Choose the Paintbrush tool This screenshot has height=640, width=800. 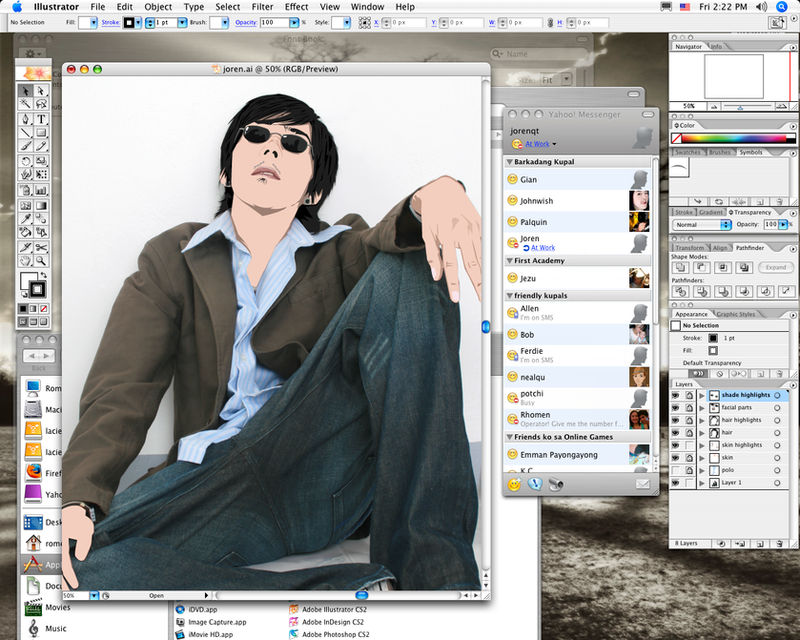[26, 146]
